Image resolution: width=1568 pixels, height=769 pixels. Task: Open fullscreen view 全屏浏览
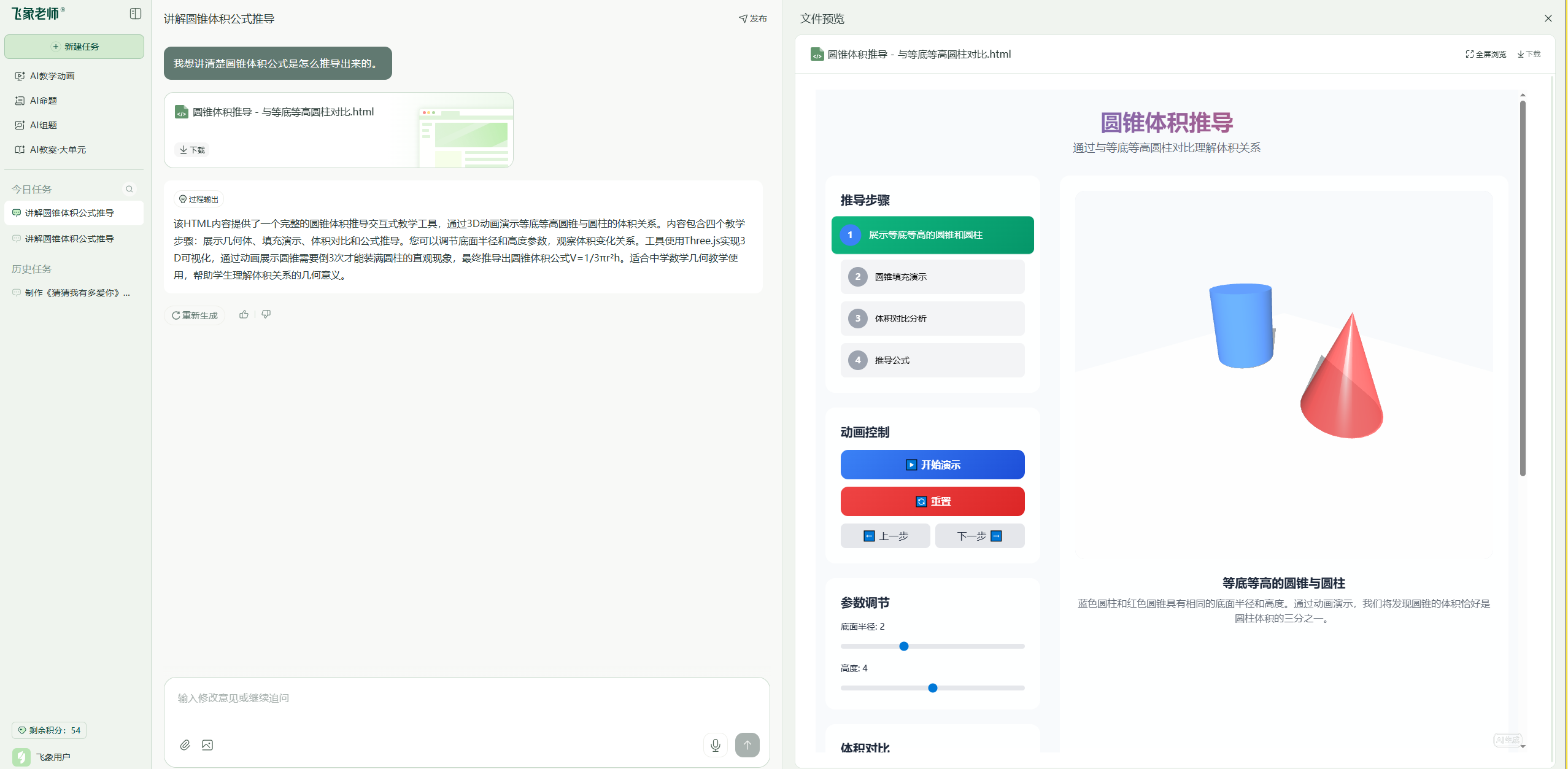[1486, 54]
